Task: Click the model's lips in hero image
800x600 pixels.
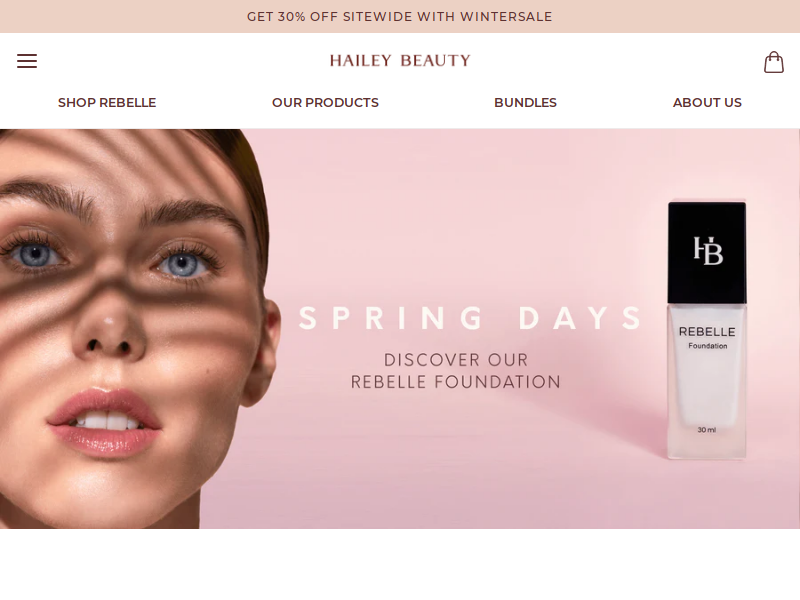Action: click(x=105, y=422)
